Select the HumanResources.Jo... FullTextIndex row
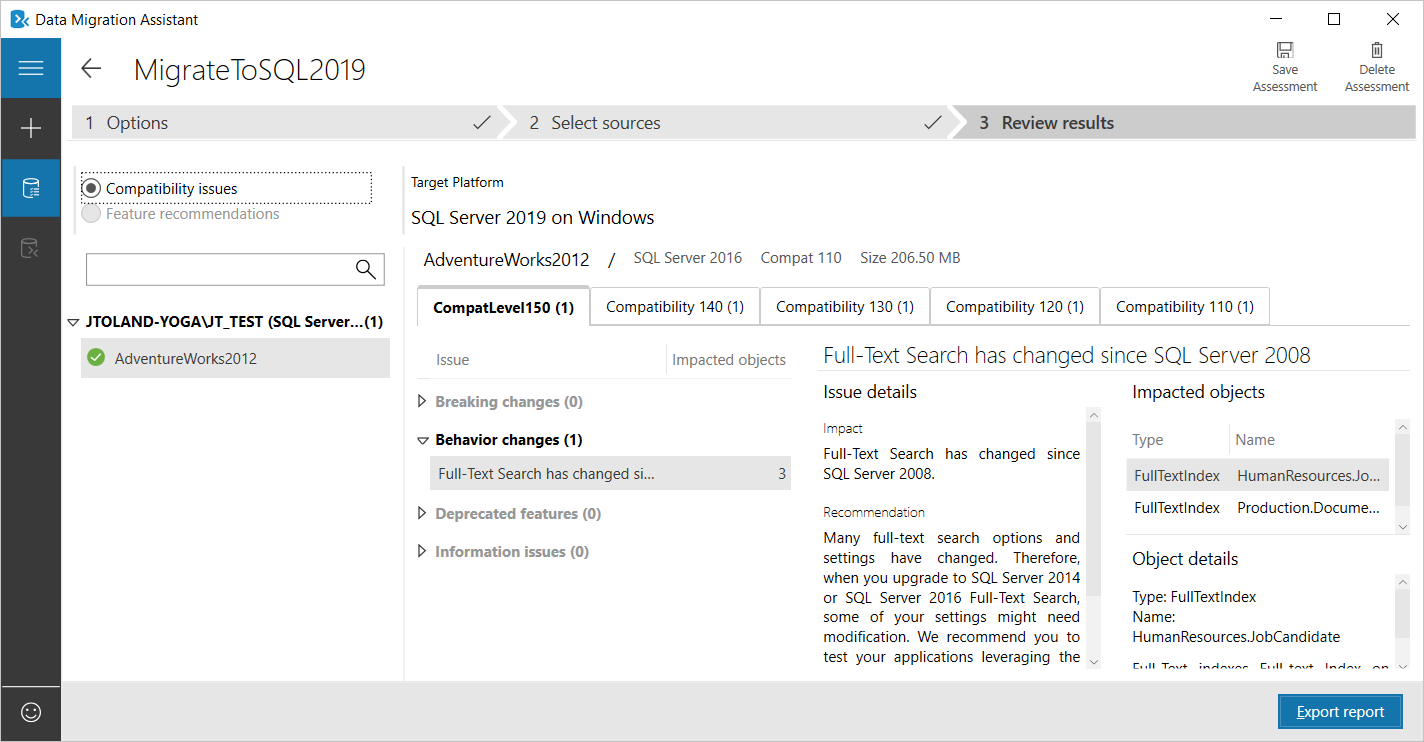The image size is (1424, 742). (1258, 476)
